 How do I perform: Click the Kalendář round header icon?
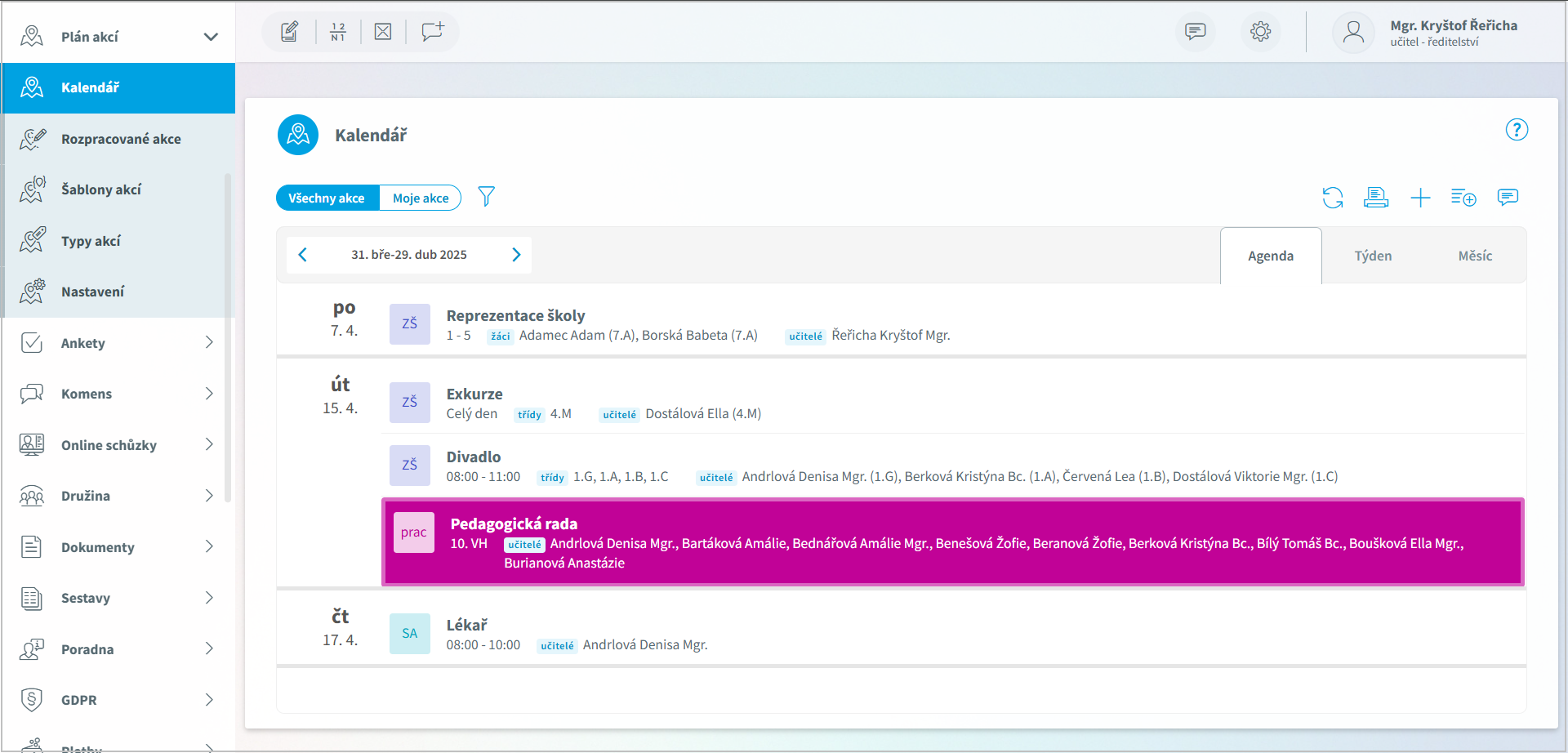[x=298, y=135]
